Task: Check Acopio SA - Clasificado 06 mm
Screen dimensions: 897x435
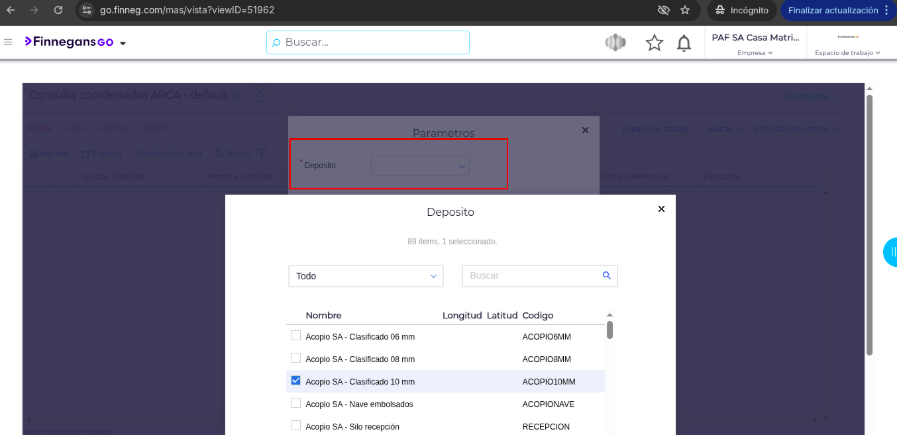Action: (x=295, y=336)
